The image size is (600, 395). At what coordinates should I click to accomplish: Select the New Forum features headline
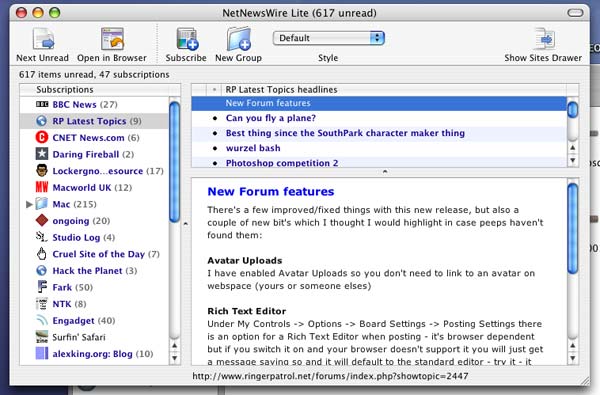(379, 103)
